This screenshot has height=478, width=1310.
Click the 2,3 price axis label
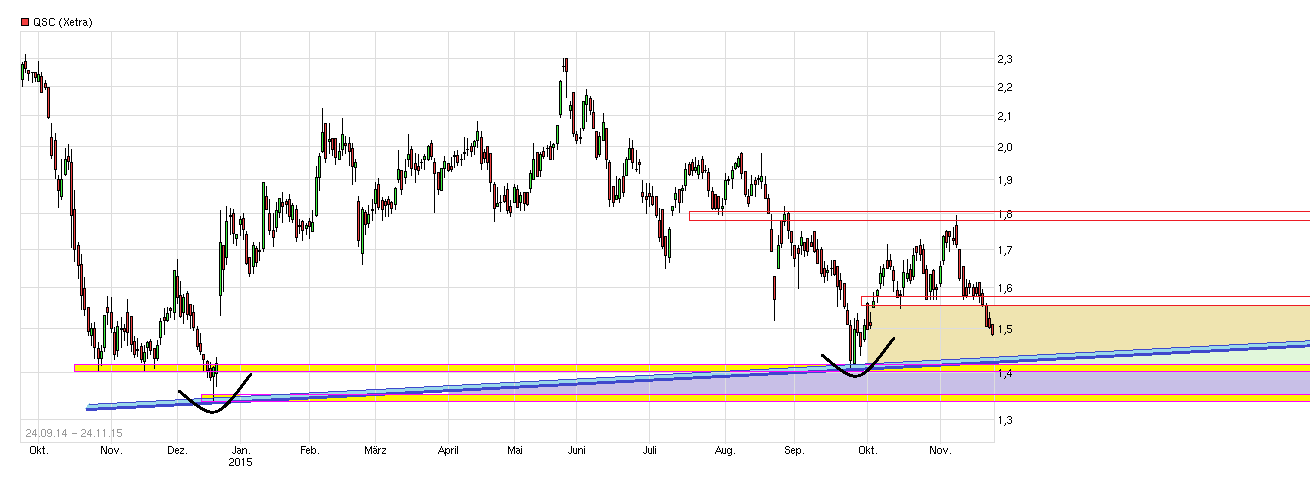pos(1003,60)
